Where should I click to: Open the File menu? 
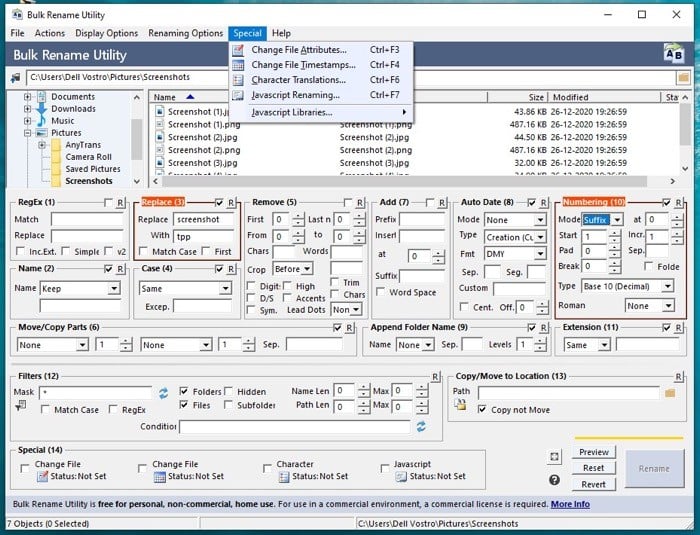tap(17, 33)
